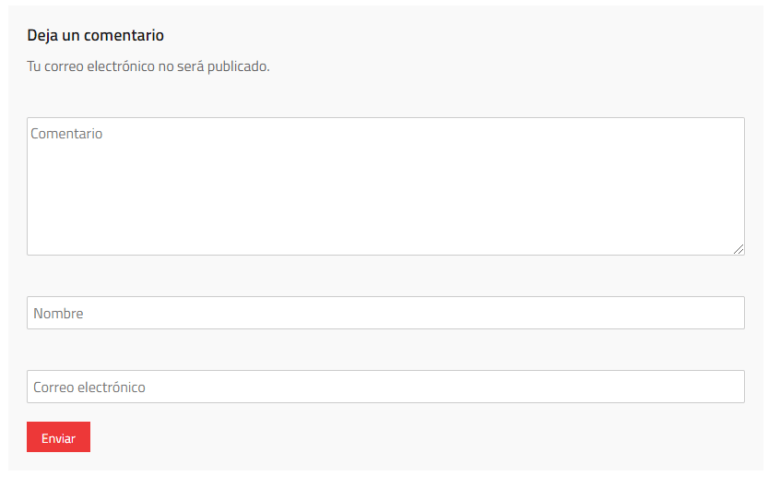Viewport: 768px width, 477px height.
Task: Place cursor in the email field
Action: (x=385, y=387)
